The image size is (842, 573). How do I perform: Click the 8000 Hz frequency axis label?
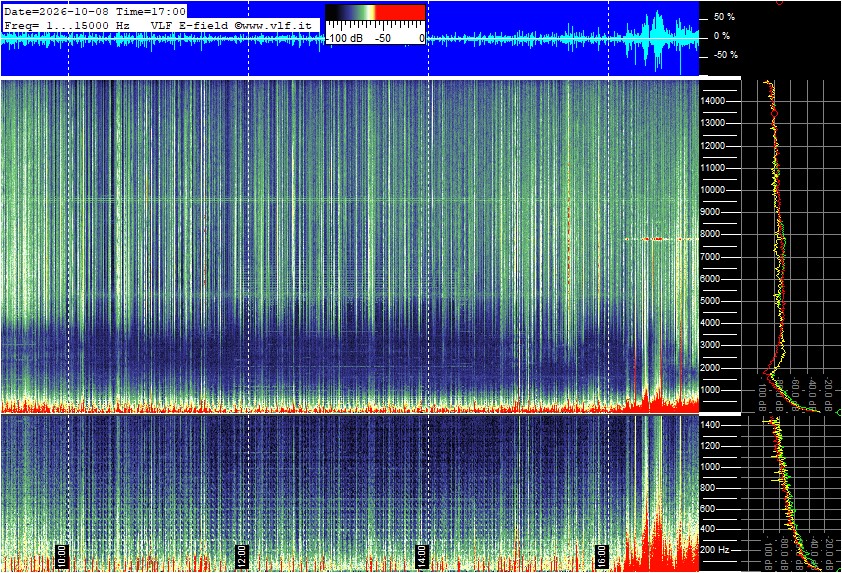712,234
